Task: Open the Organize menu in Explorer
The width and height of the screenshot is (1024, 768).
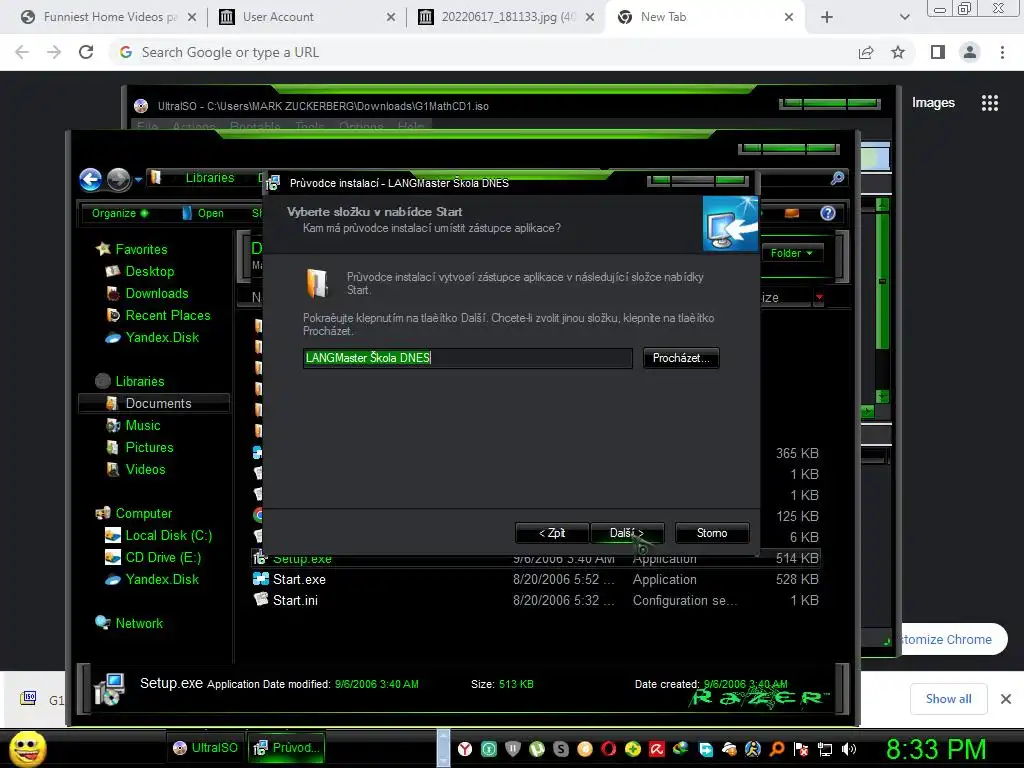Action: pyautogui.click(x=120, y=213)
